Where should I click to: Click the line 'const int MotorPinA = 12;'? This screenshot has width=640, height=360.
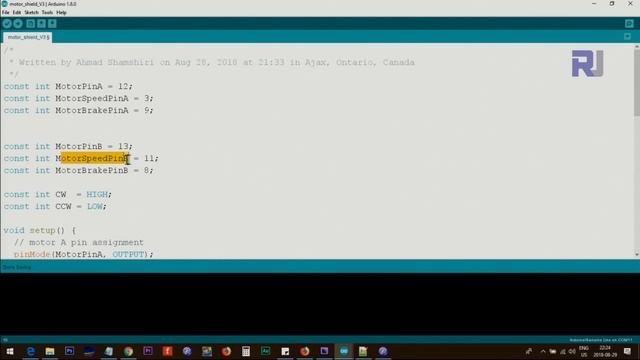69,87
